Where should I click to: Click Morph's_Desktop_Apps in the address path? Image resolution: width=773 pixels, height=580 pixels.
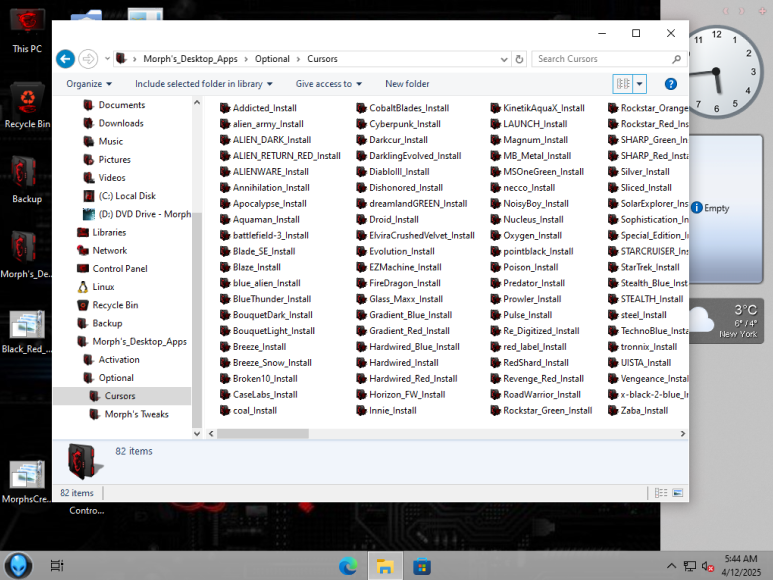tap(190, 59)
